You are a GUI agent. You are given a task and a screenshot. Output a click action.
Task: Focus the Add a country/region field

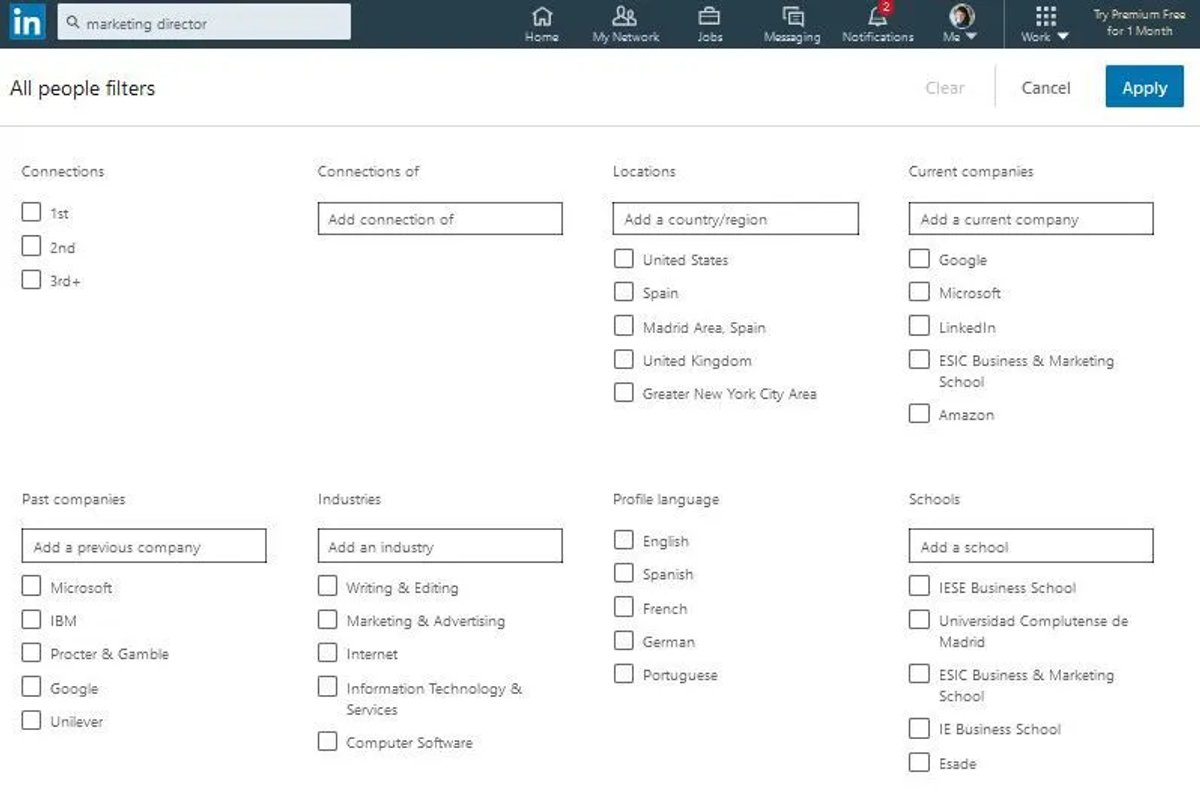[735, 219]
